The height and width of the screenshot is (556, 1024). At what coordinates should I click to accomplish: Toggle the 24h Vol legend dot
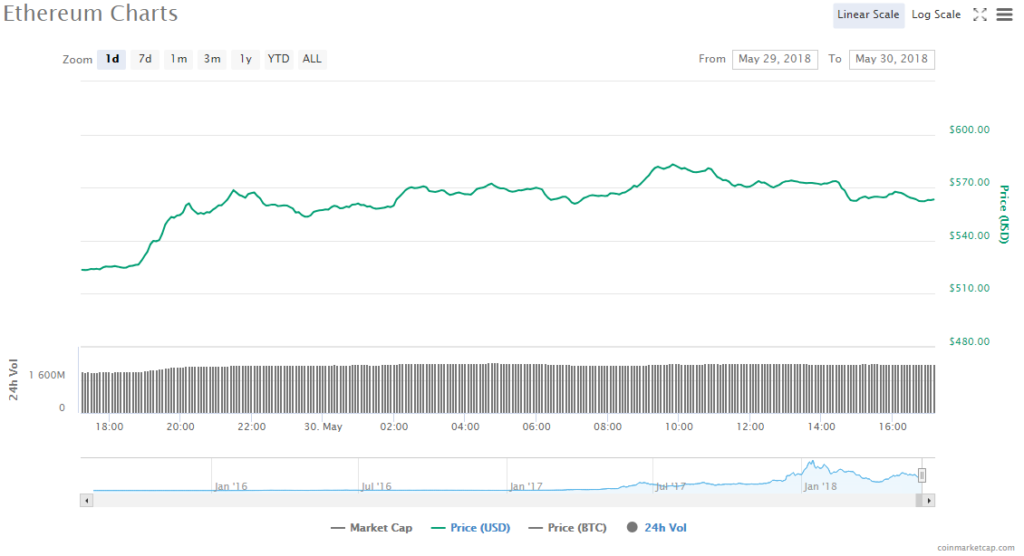tap(632, 527)
